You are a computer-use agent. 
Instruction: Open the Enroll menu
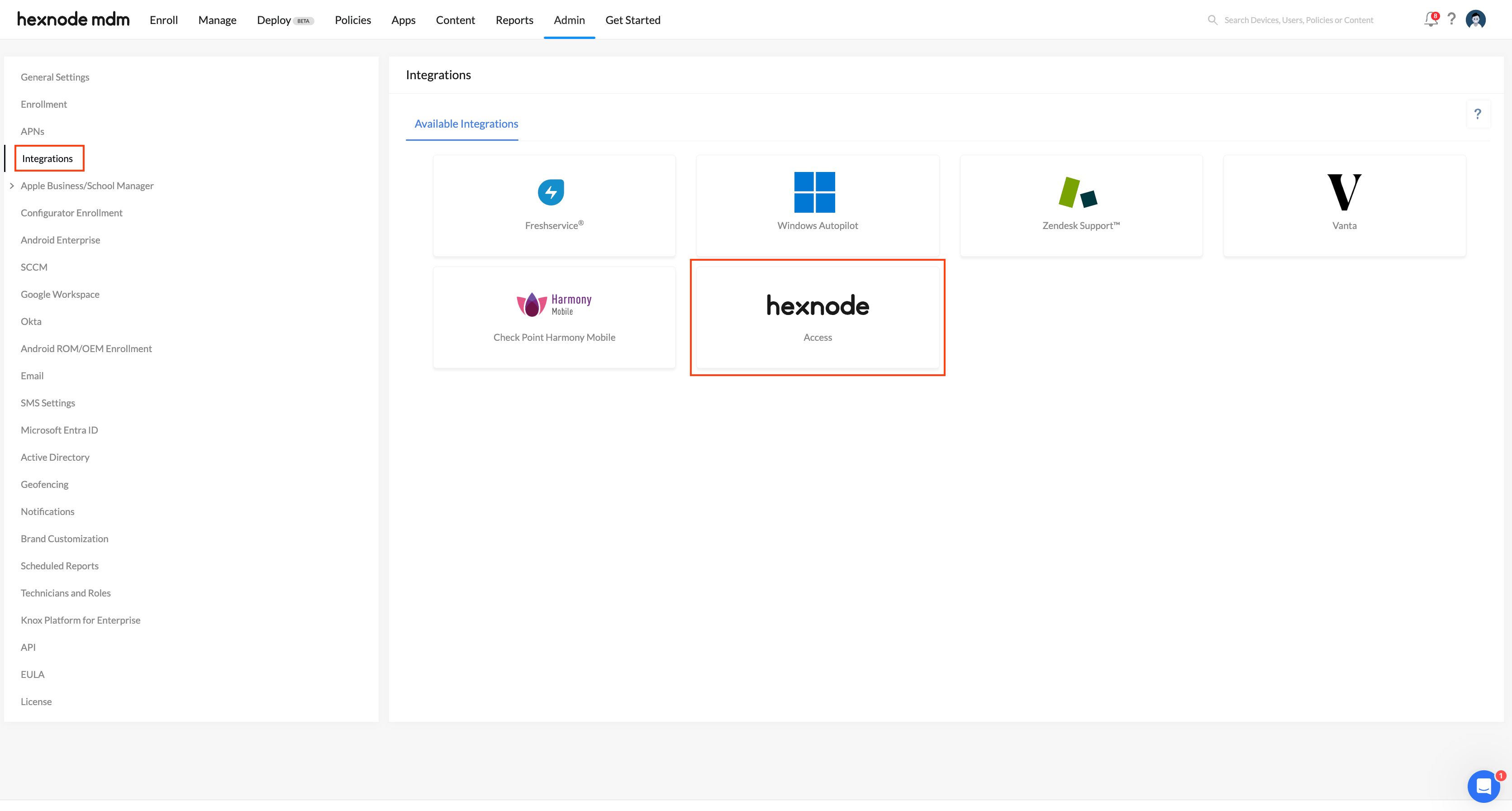164,20
